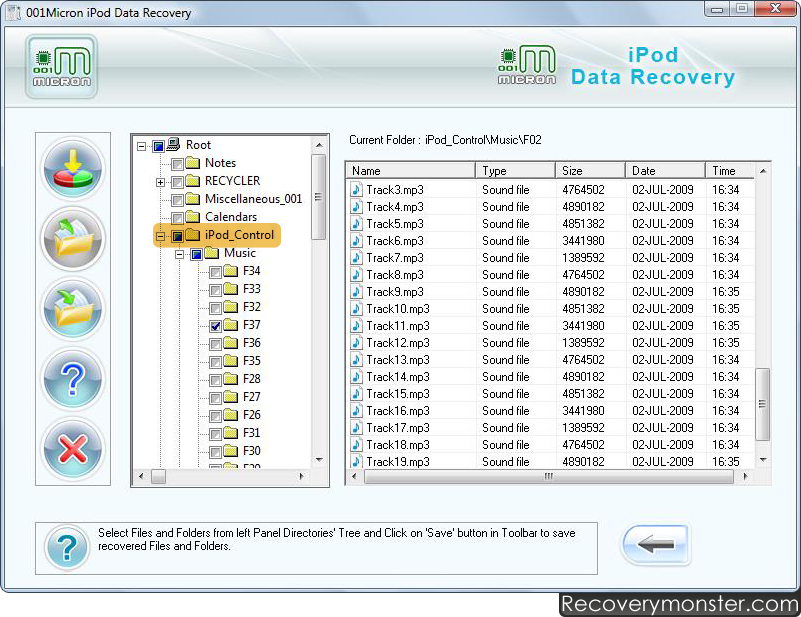Click the music note icon beside Track12.mp3

[x=356, y=343]
